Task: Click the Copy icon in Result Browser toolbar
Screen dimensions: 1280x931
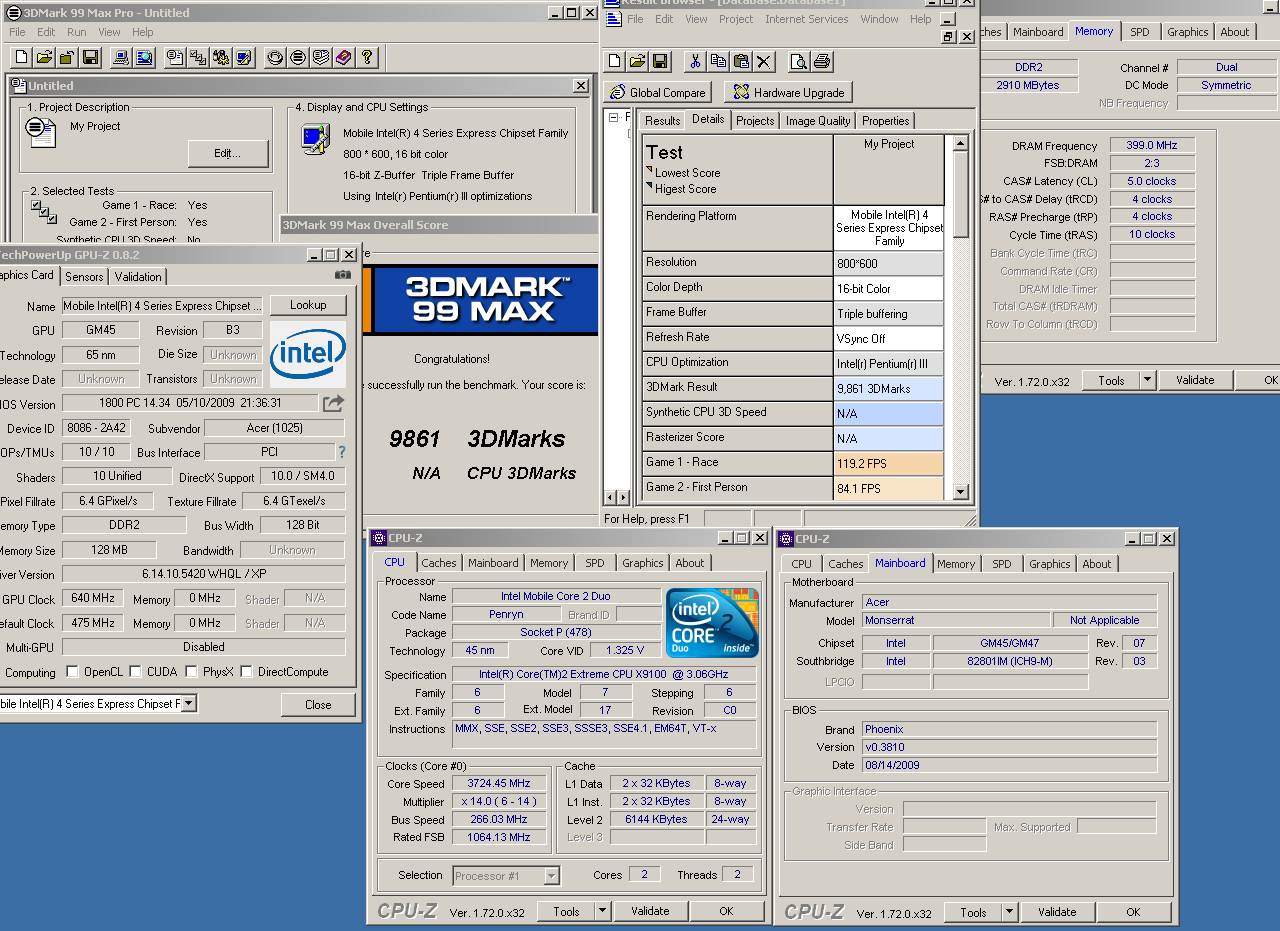Action: 718,62
